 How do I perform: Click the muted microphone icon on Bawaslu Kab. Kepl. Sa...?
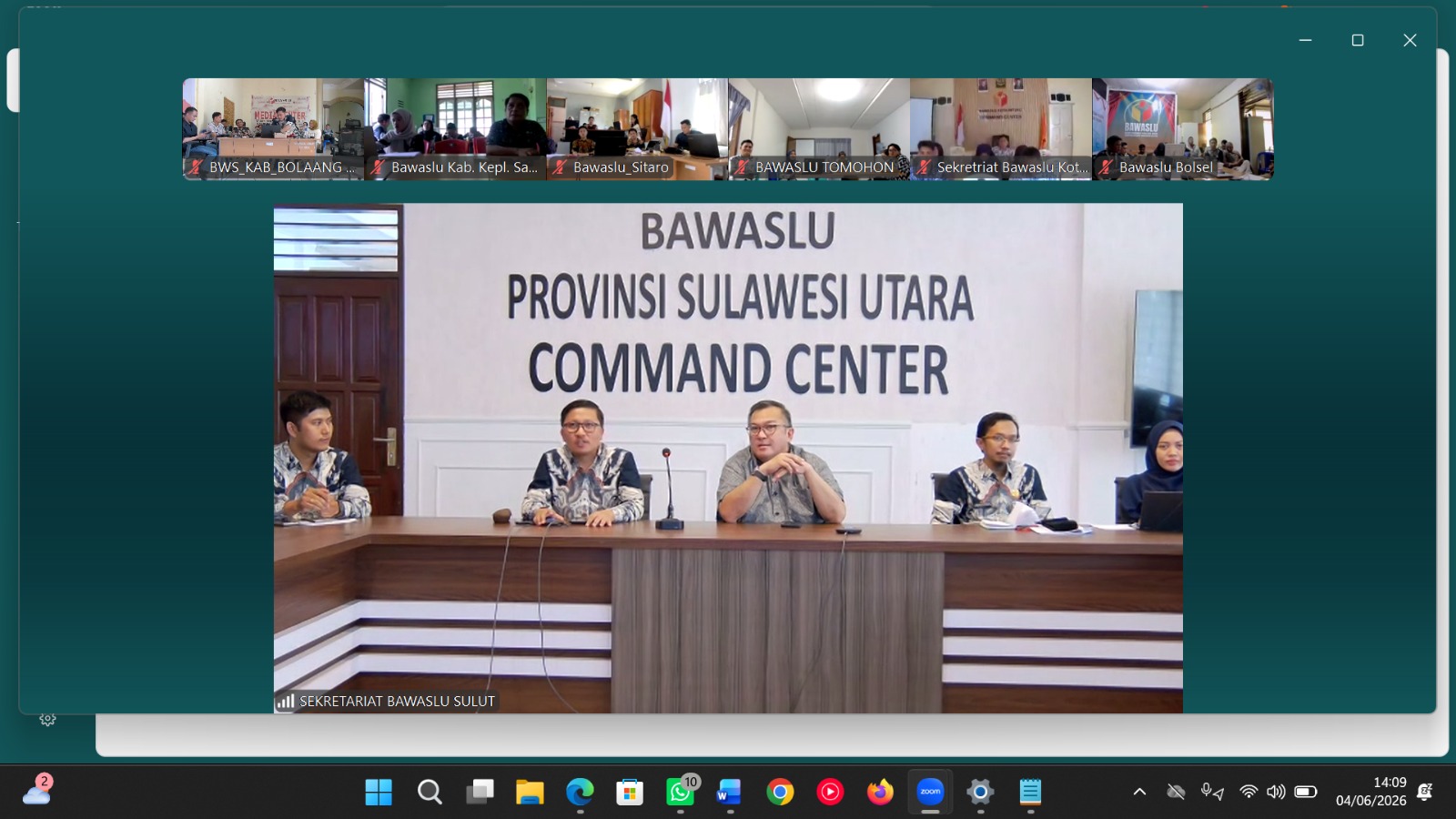[378, 167]
